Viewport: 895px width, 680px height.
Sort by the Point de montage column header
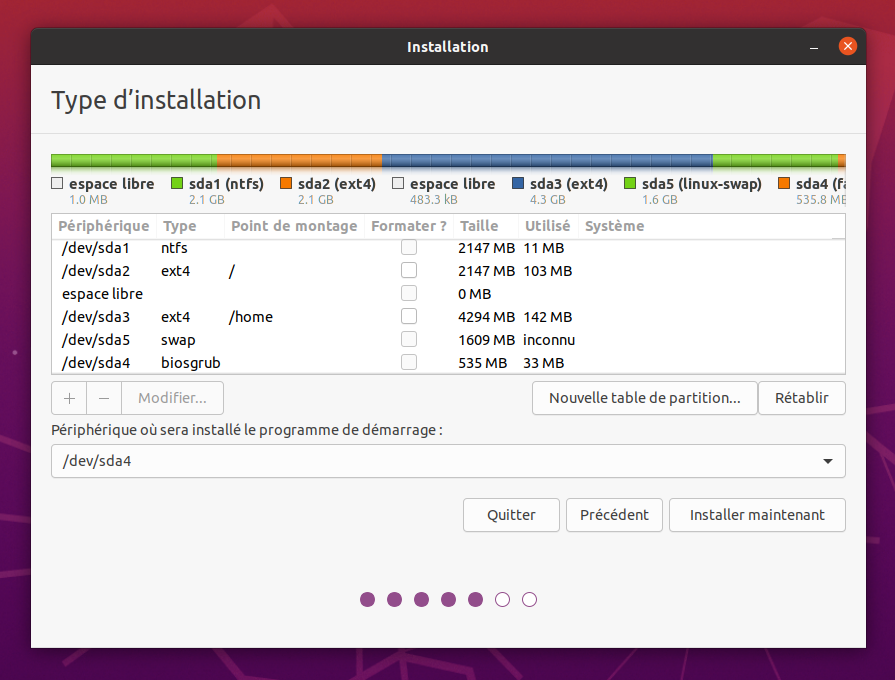[295, 226]
